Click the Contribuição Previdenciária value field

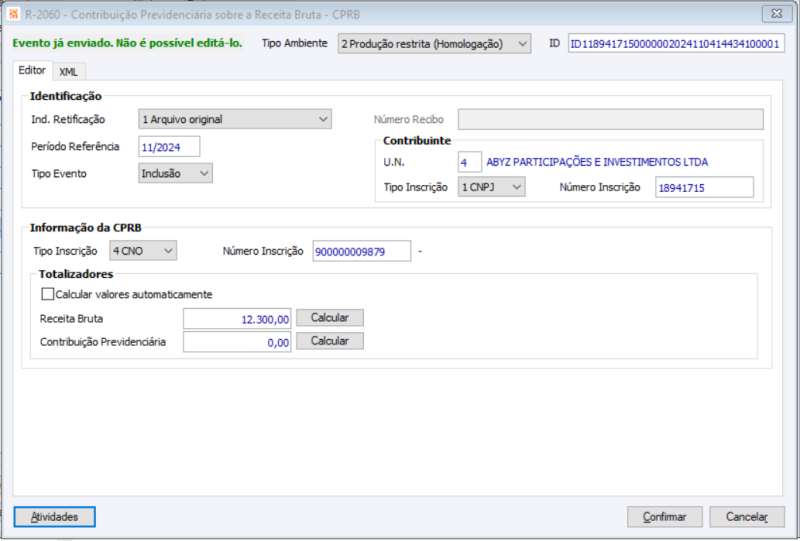point(237,342)
